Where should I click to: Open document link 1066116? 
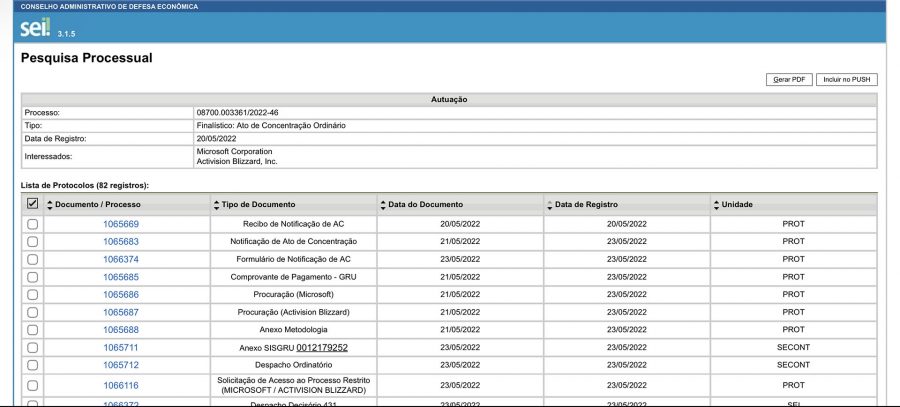[121, 386]
